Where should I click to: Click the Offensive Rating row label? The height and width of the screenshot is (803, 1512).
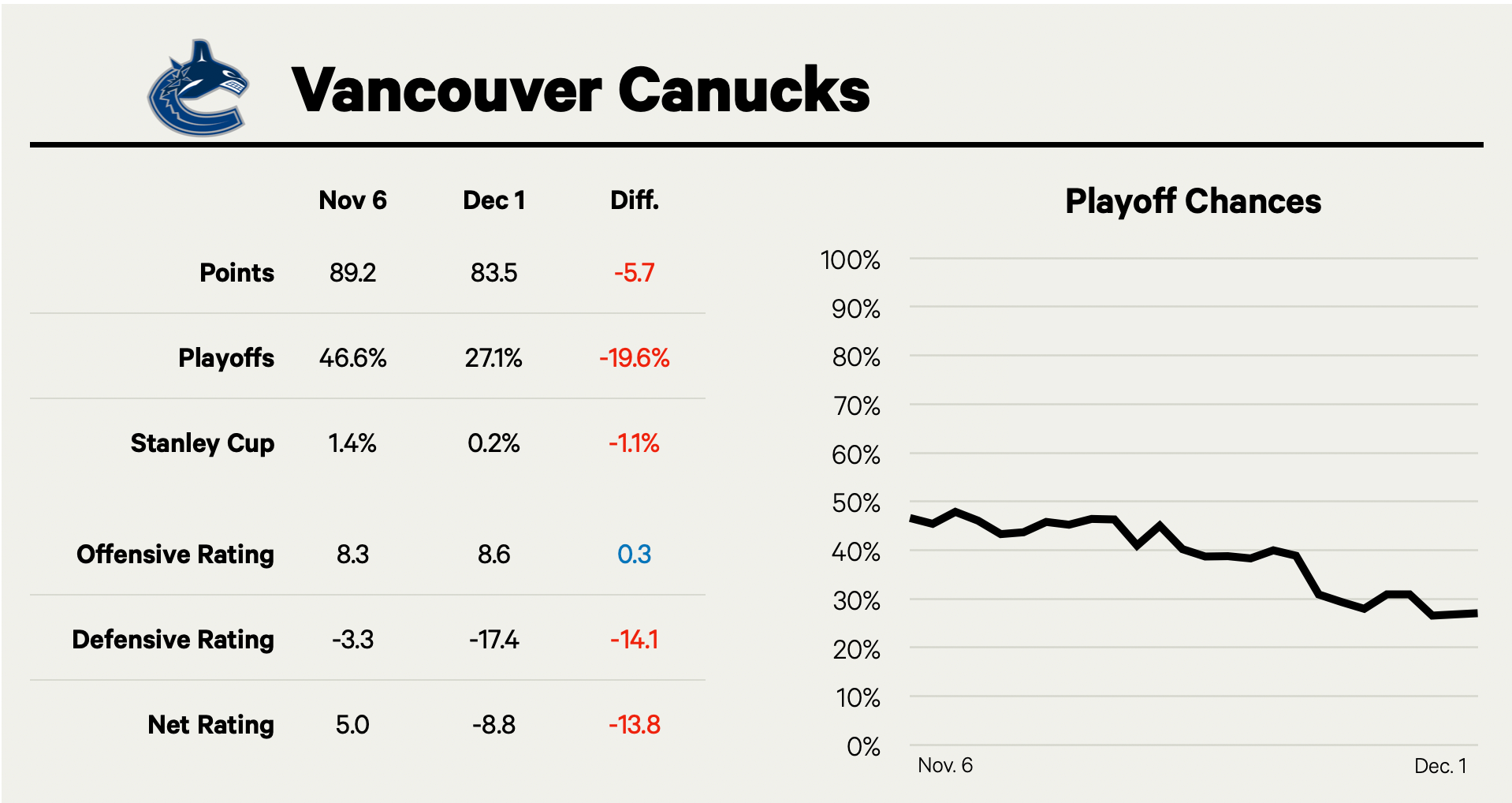pyautogui.click(x=175, y=555)
